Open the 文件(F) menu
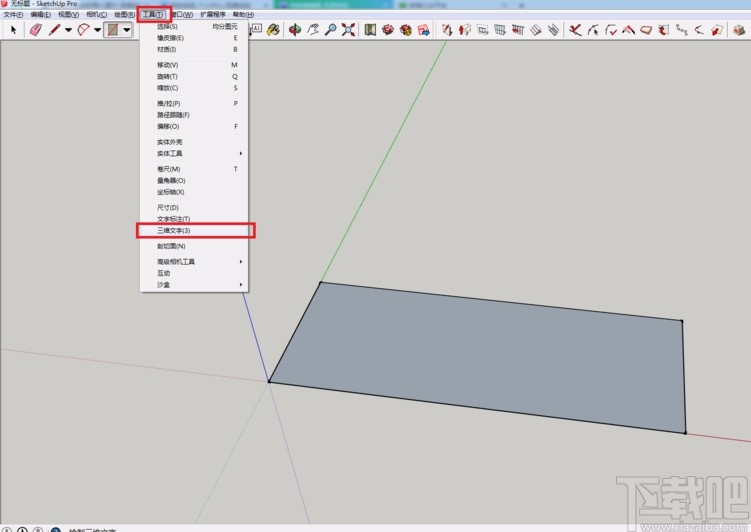 (x=13, y=14)
